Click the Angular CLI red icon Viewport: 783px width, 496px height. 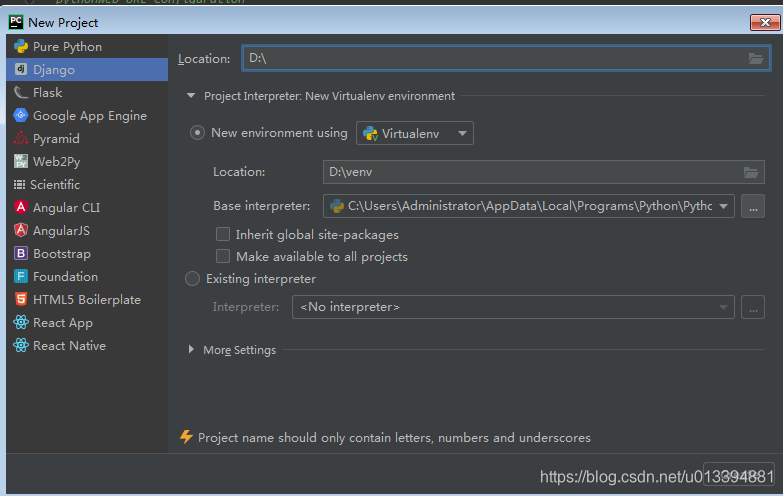(21, 207)
